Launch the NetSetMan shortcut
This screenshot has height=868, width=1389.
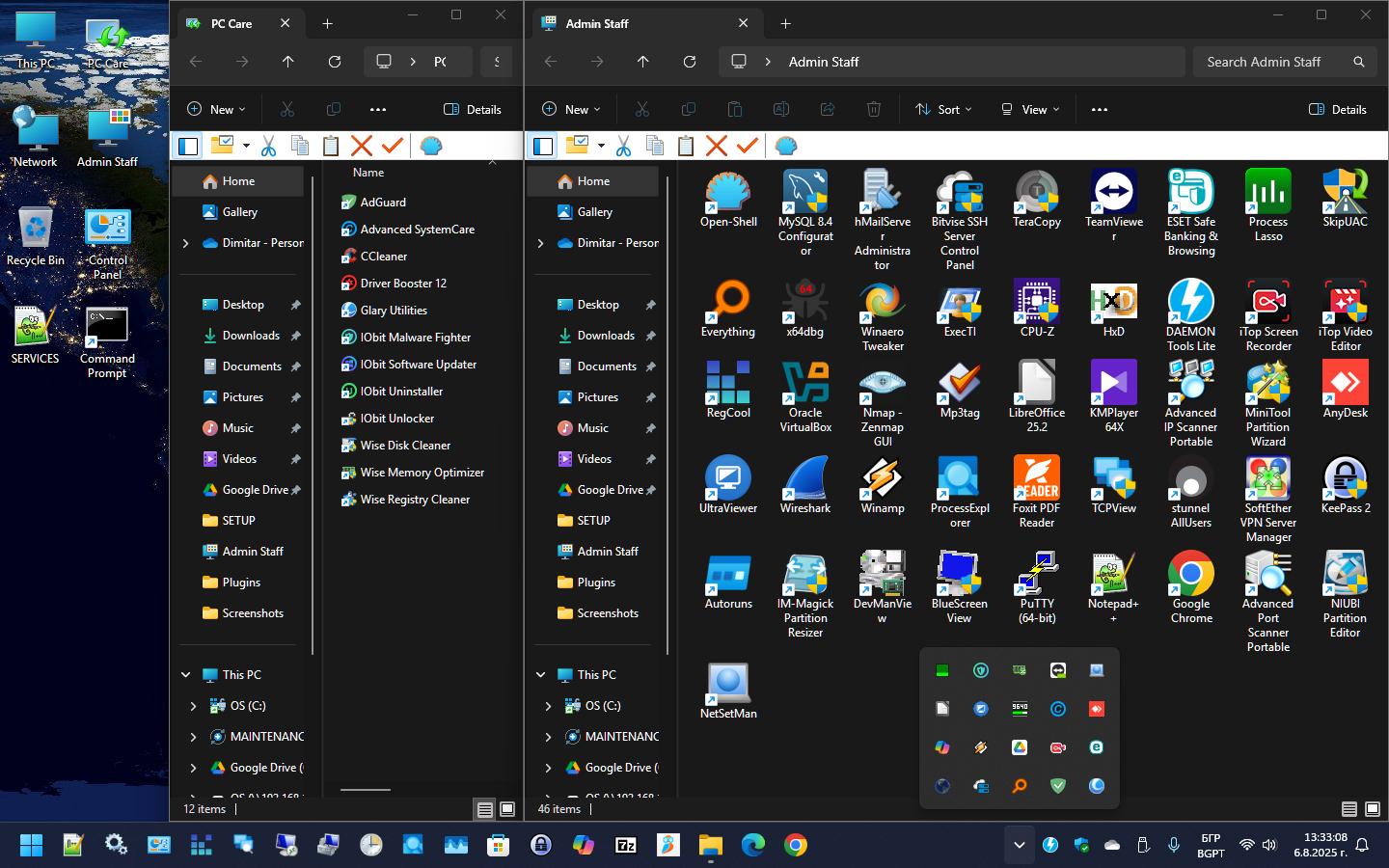[727, 691]
